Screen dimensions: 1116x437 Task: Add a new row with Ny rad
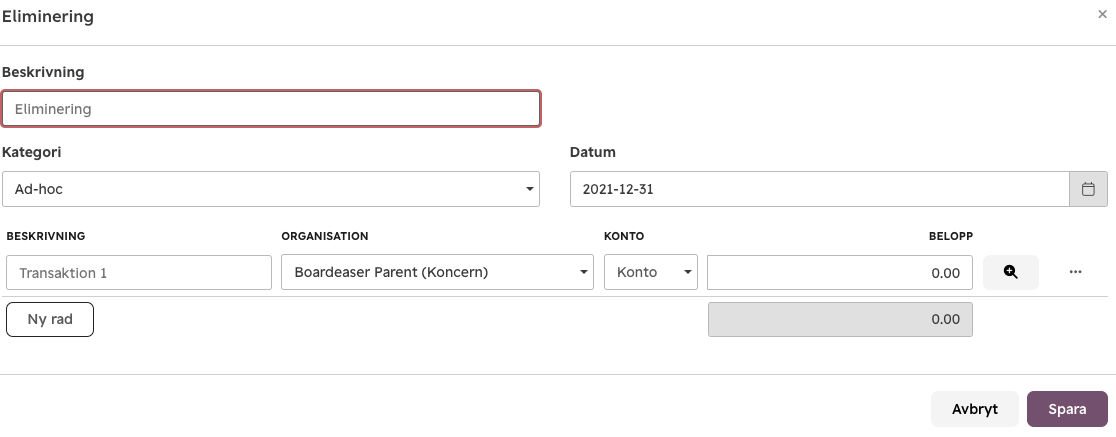(50, 320)
